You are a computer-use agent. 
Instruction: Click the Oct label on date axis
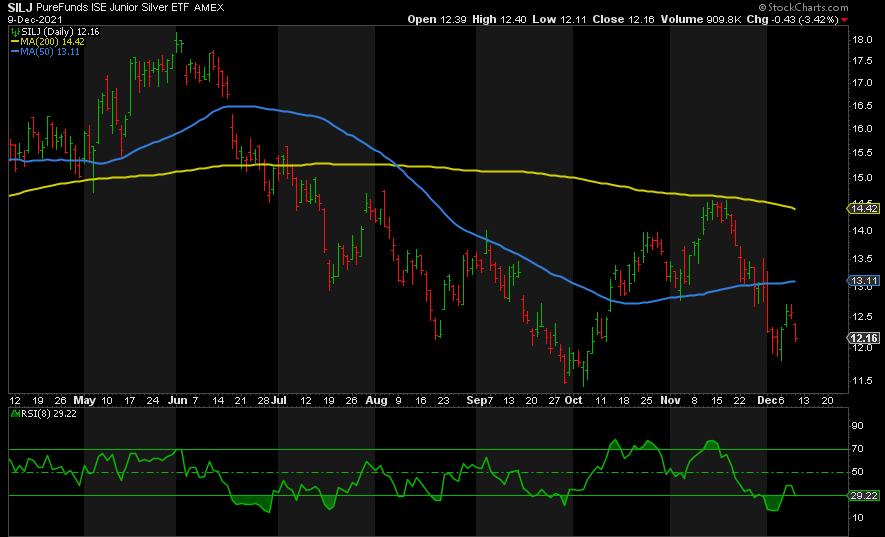tap(573, 400)
